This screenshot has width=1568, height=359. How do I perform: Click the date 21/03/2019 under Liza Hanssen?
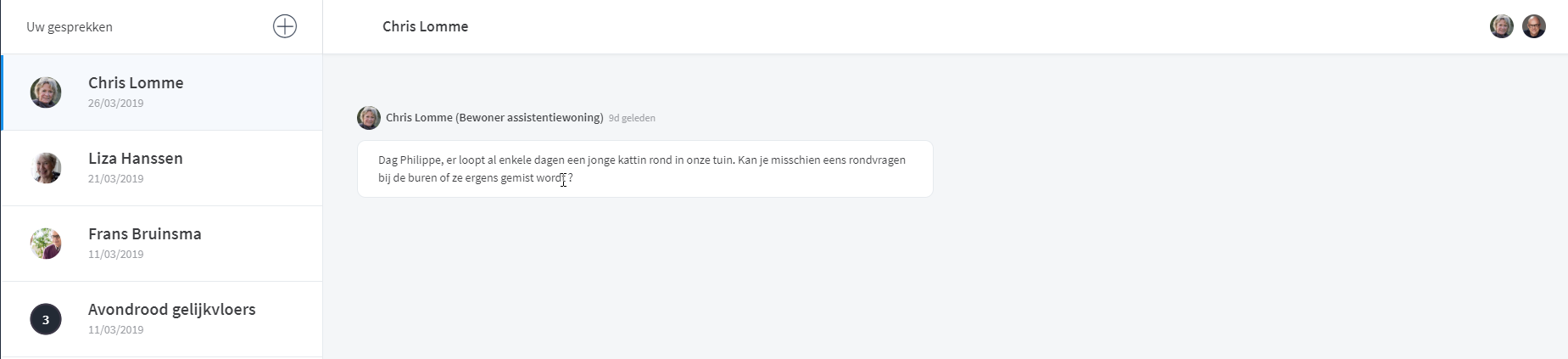(x=115, y=179)
